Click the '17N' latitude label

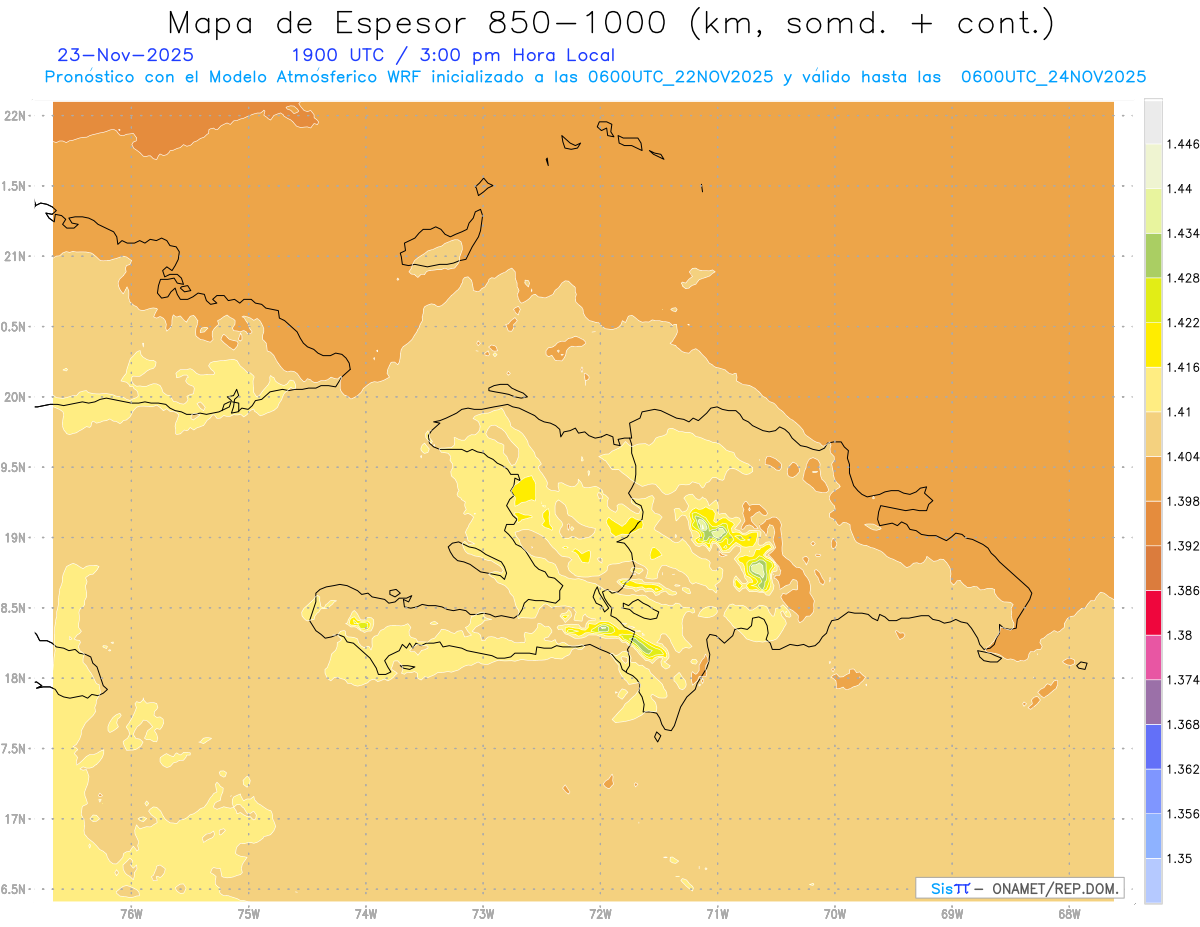tap(15, 819)
